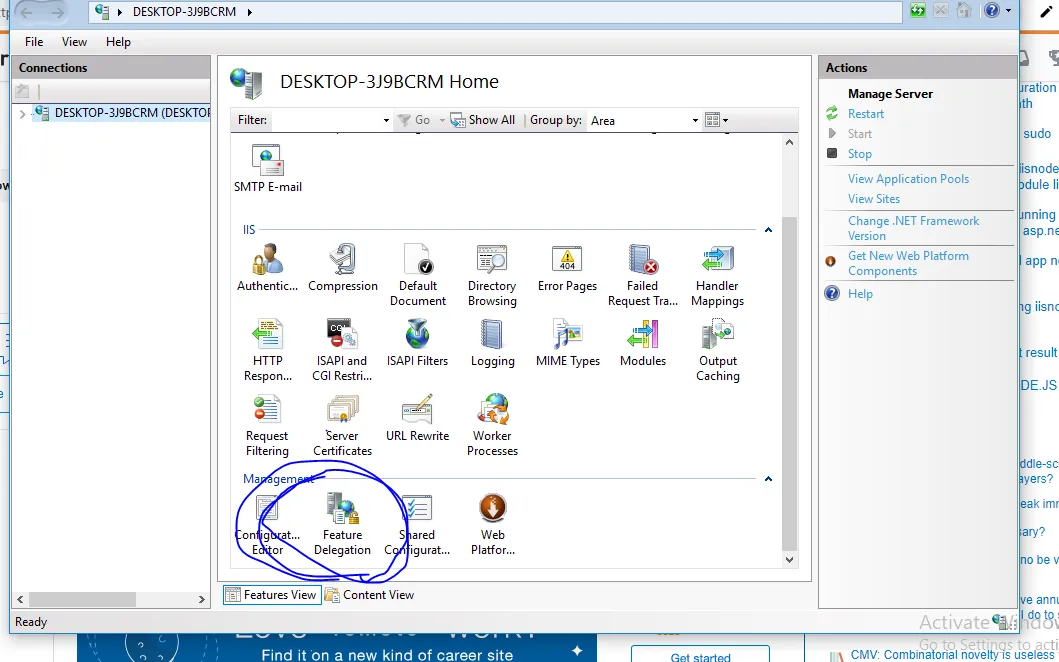Click the back navigation arrow
Image resolution: width=1059 pixels, height=662 pixels.
coord(27,11)
